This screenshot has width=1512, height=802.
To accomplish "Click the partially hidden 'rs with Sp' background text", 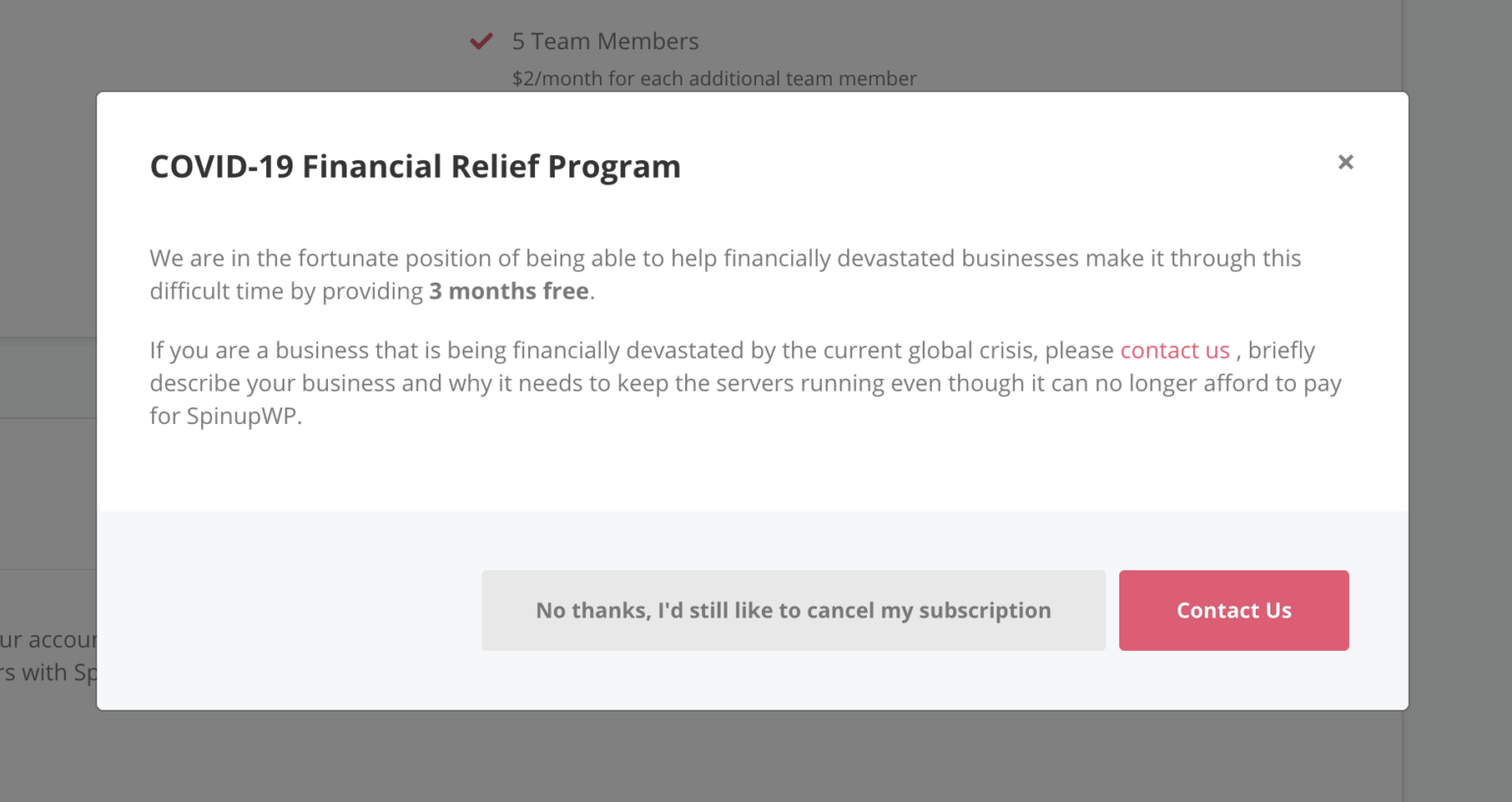I will [48, 673].
